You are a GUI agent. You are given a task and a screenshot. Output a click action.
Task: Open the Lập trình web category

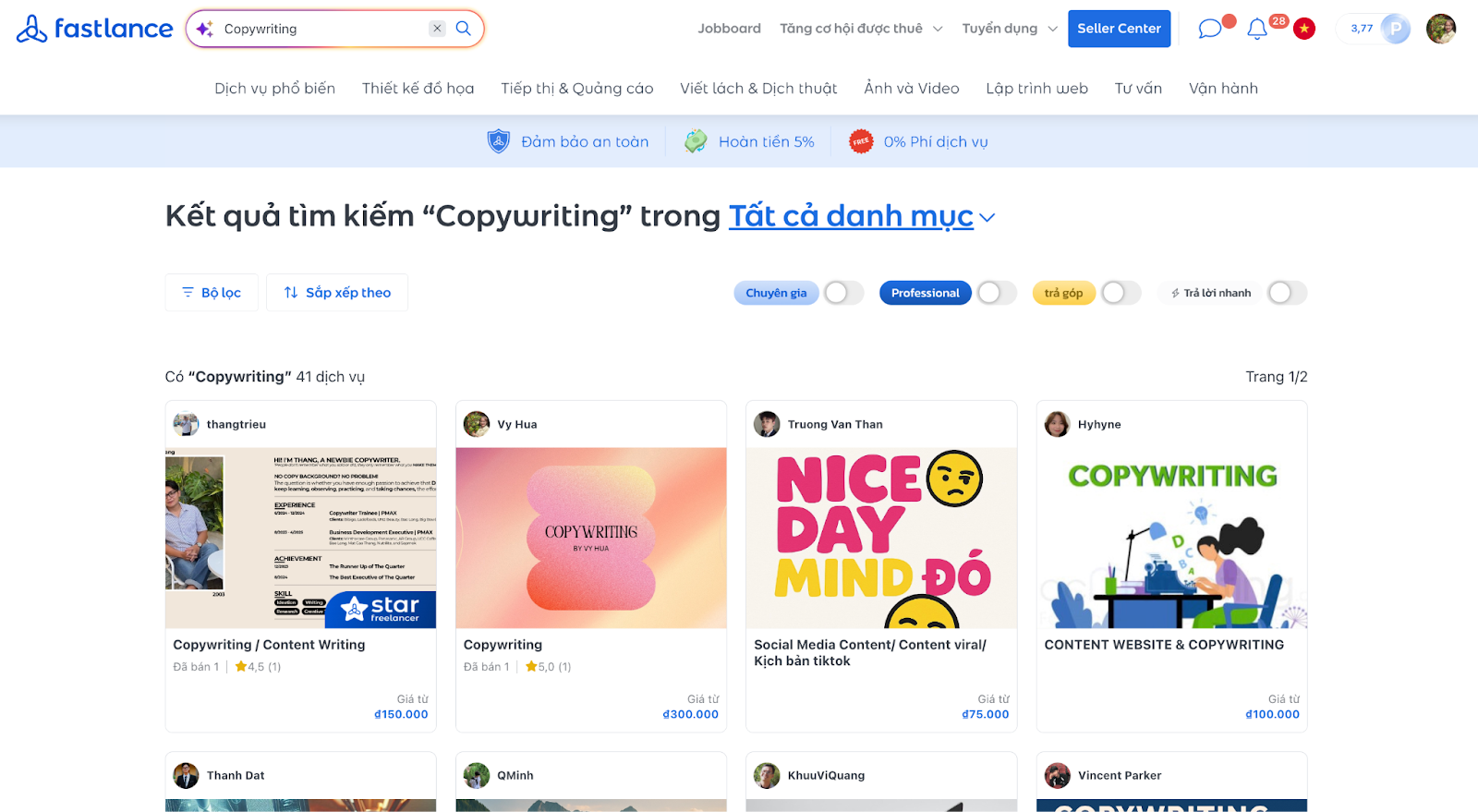[1036, 89]
